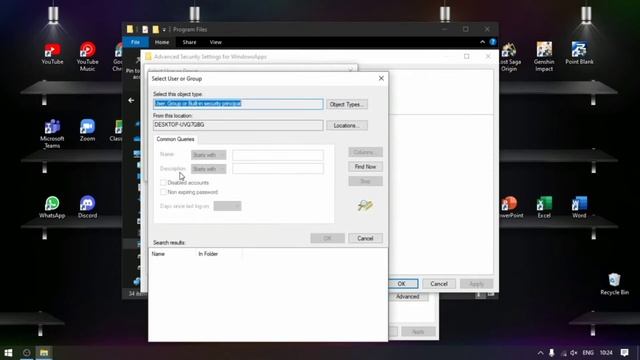This screenshot has width=640, height=360.
Task: Click Cancel in Select User dialog
Action: [365, 238]
